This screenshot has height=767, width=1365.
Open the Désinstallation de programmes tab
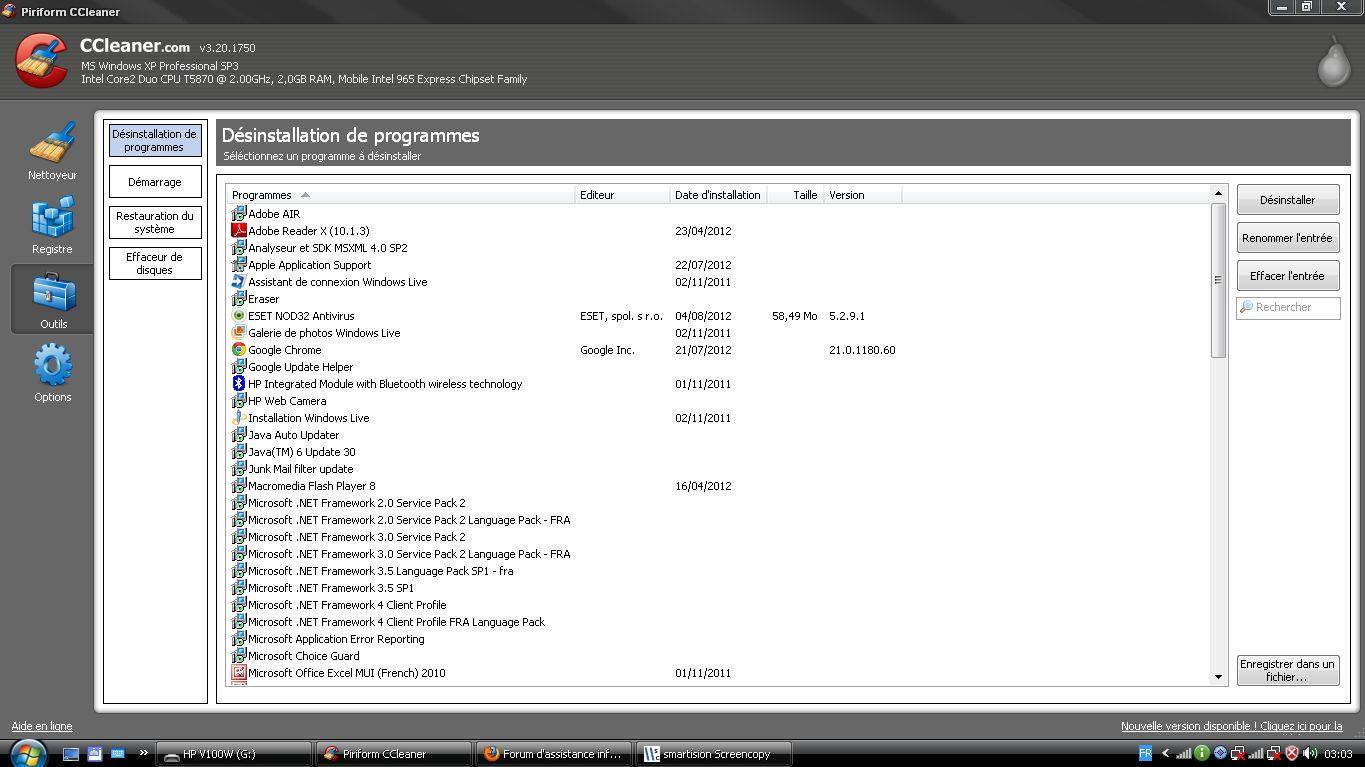coord(155,140)
